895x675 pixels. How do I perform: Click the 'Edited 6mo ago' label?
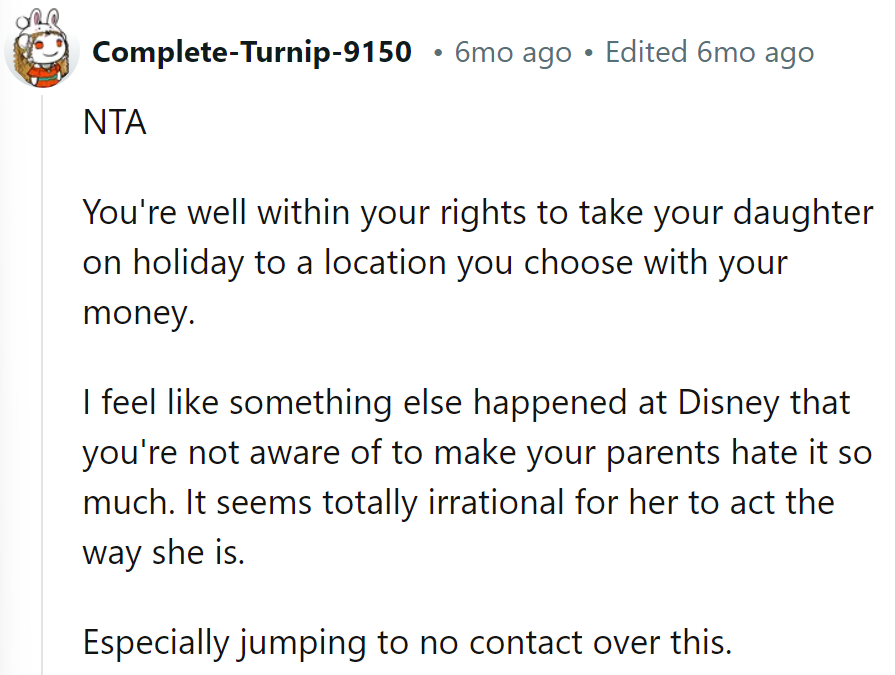click(709, 53)
